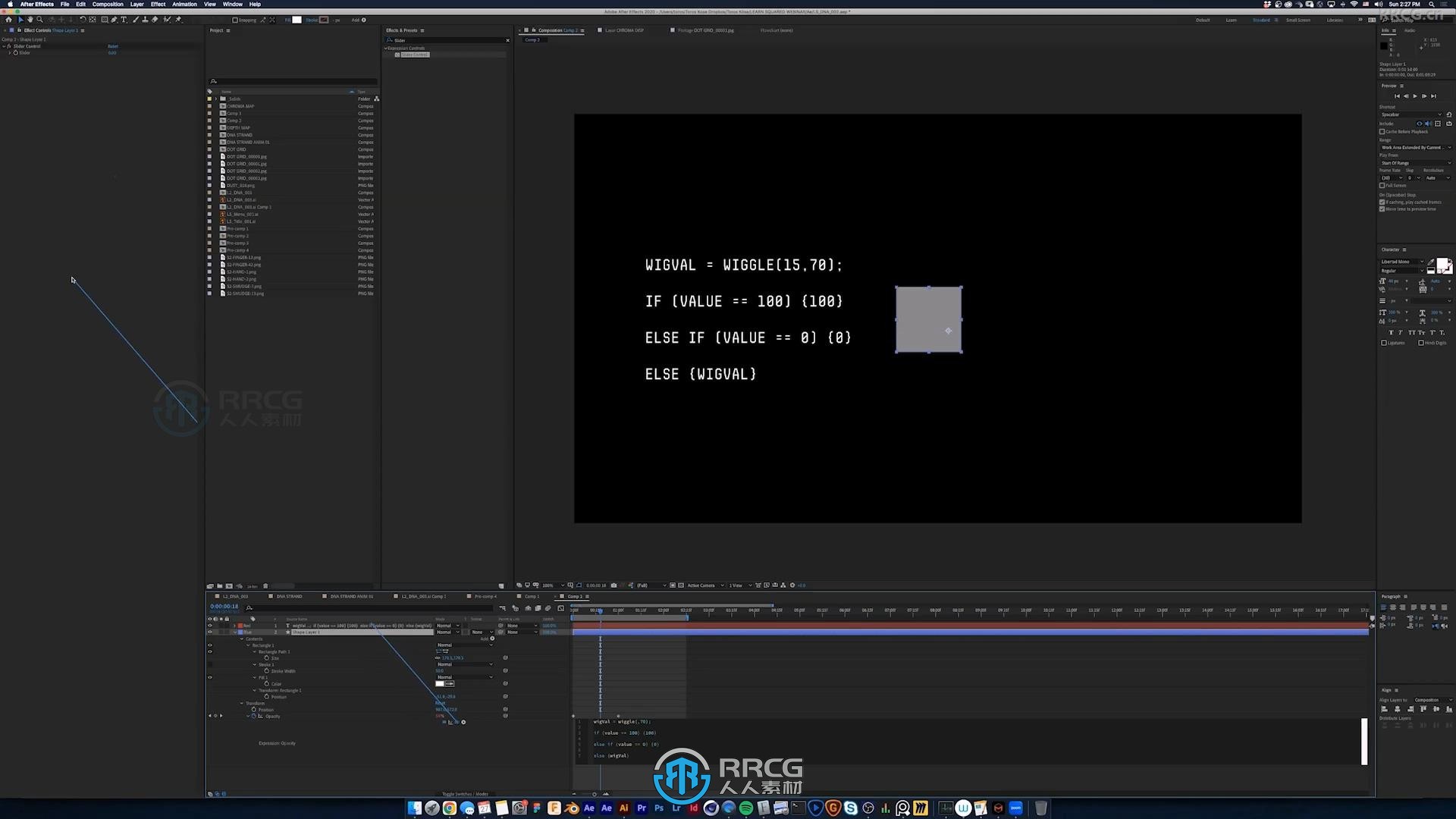The image size is (1456, 819).
Task: Hide the Shape Layer 1 eye
Action: coord(210,632)
